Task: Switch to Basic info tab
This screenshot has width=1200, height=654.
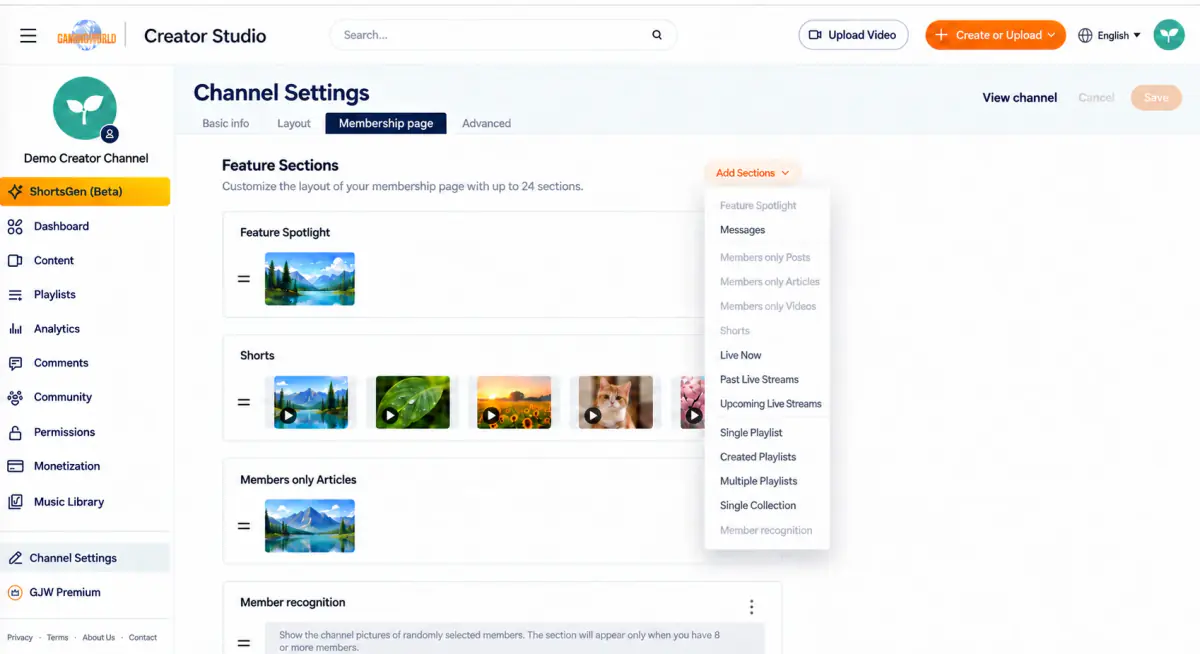Action: [226, 123]
